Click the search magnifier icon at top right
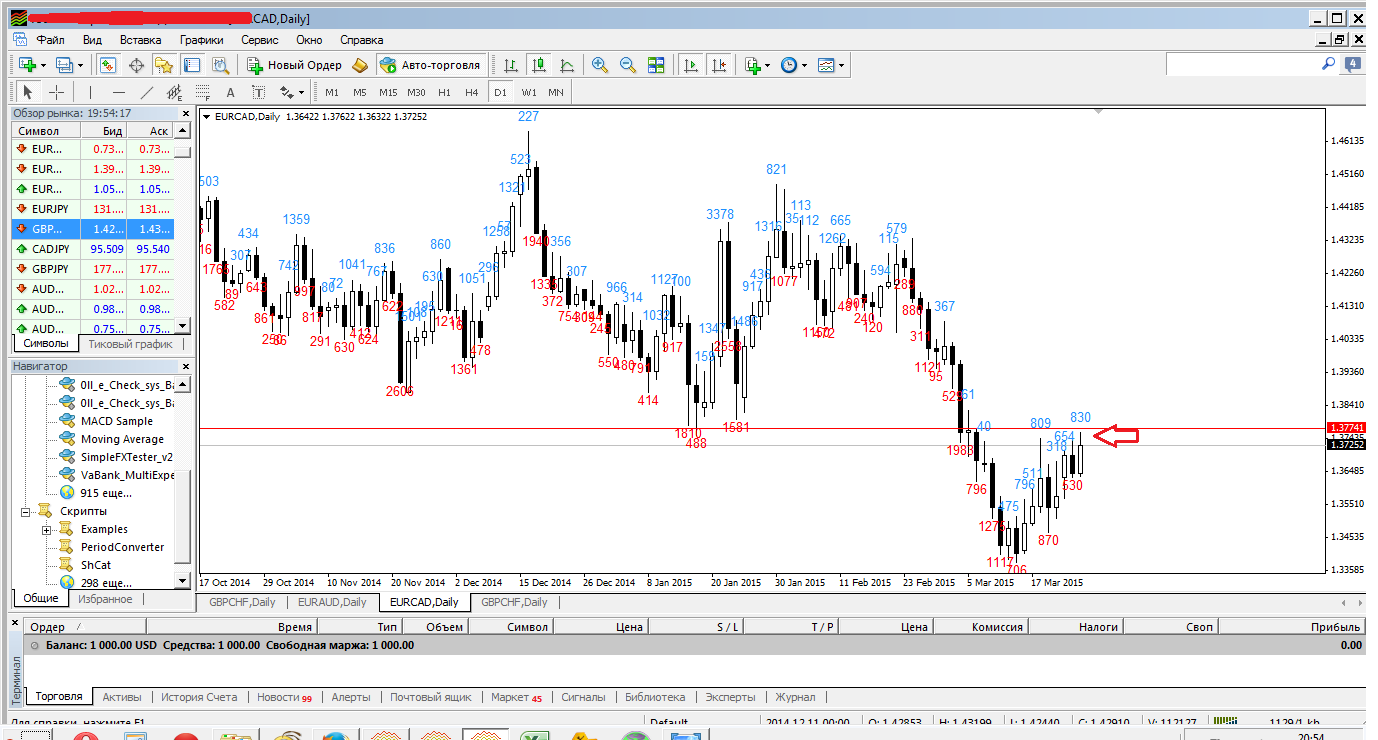 [1329, 64]
